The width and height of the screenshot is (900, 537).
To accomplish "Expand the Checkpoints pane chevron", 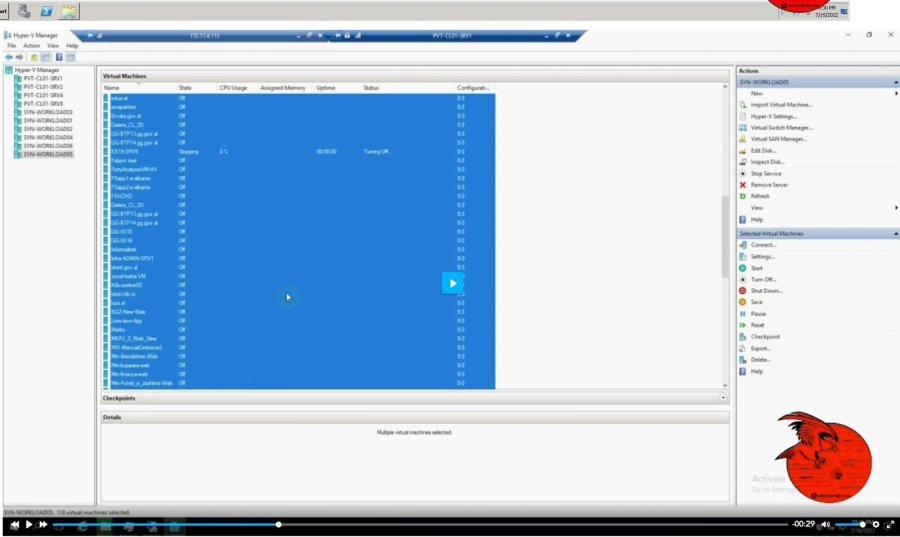I will pyautogui.click(x=723, y=398).
